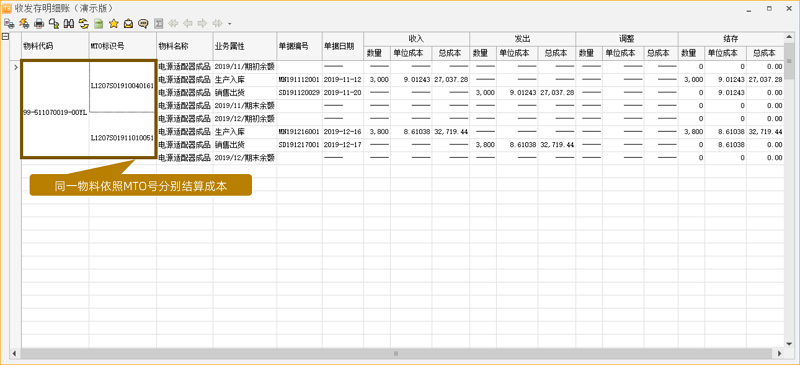Select MTO cell L1207S01910040161

tap(123, 86)
